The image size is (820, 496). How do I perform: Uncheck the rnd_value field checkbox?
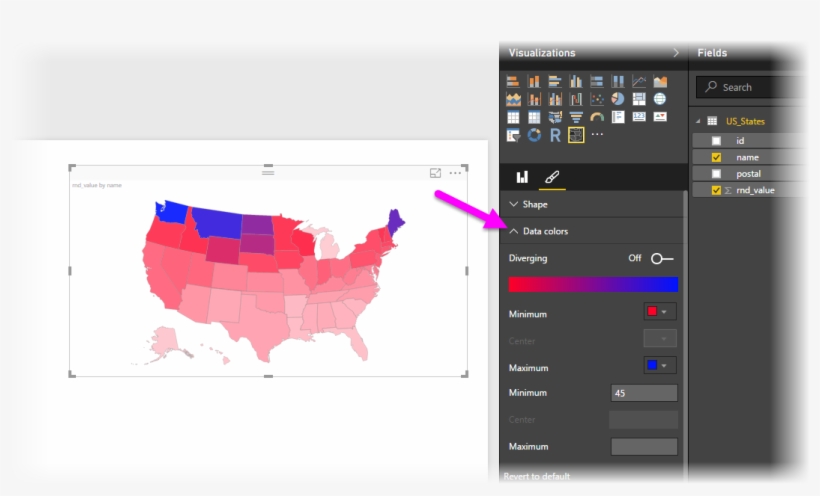click(716, 190)
